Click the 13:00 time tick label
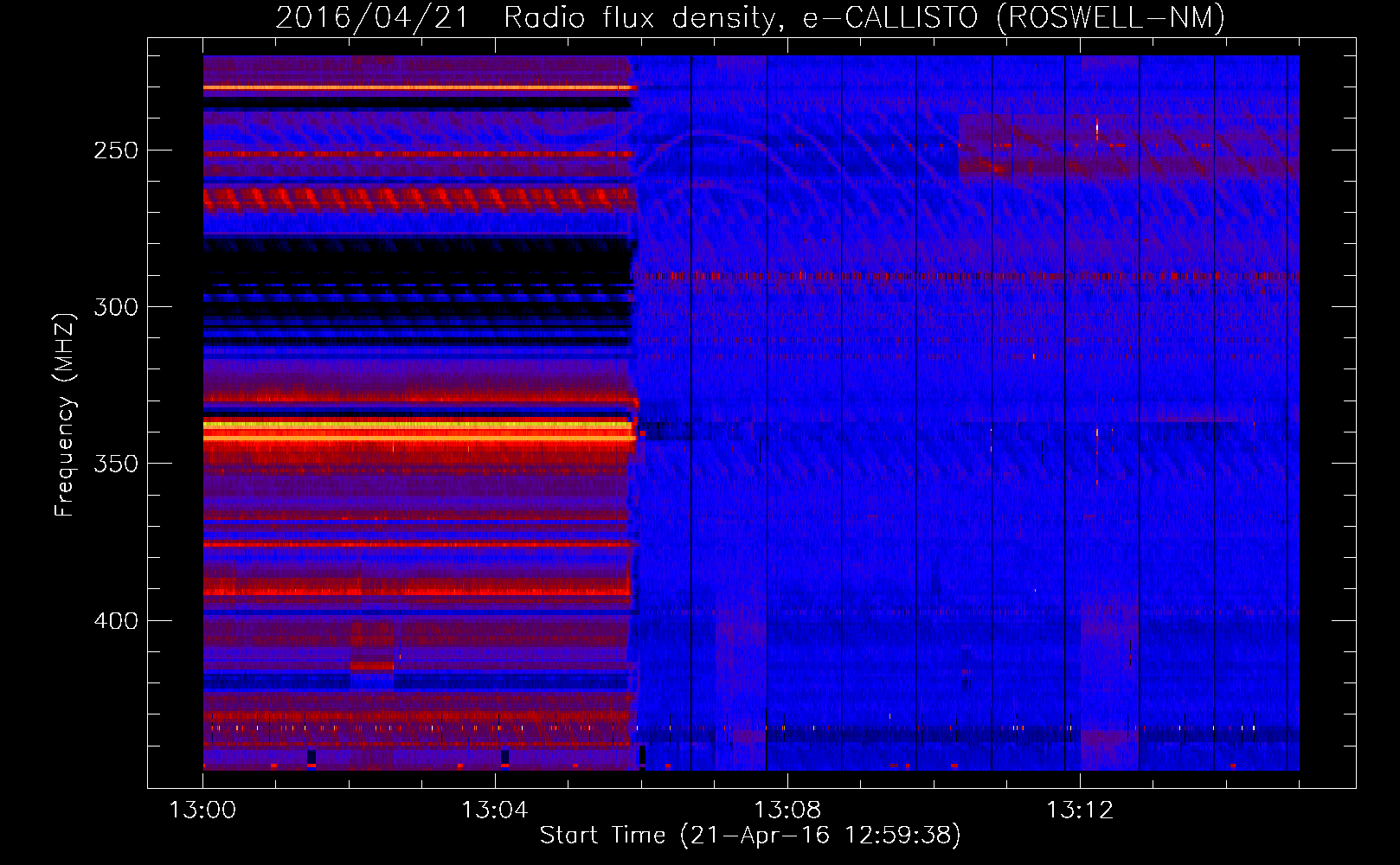This screenshot has height=865, width=1400. 202,811
